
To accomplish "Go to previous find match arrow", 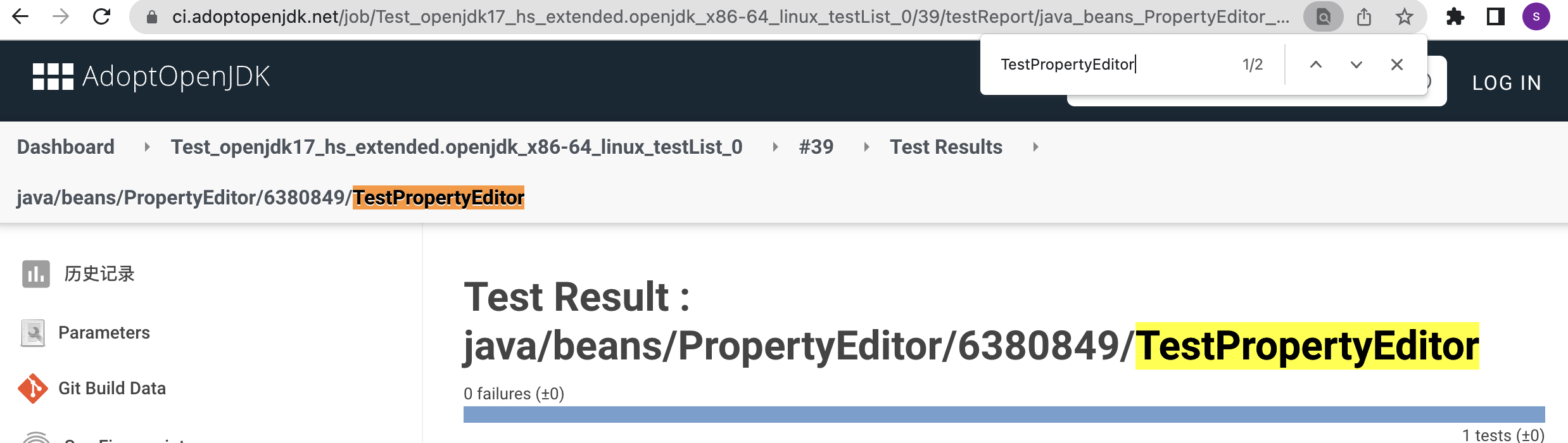I will (x=1316, y=65).
